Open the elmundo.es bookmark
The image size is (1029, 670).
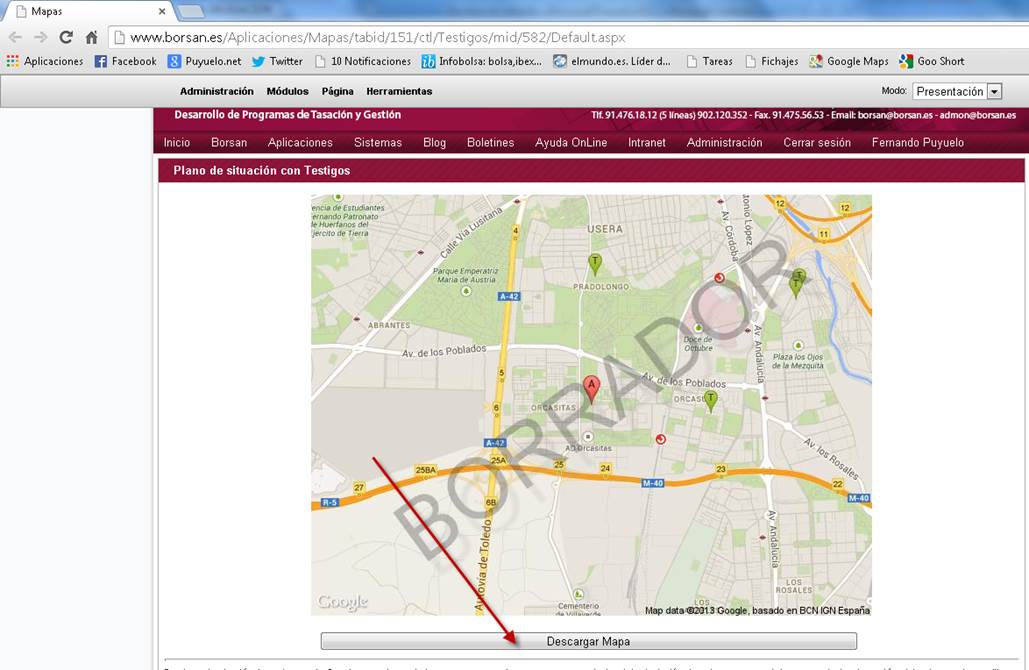point(612,61)
